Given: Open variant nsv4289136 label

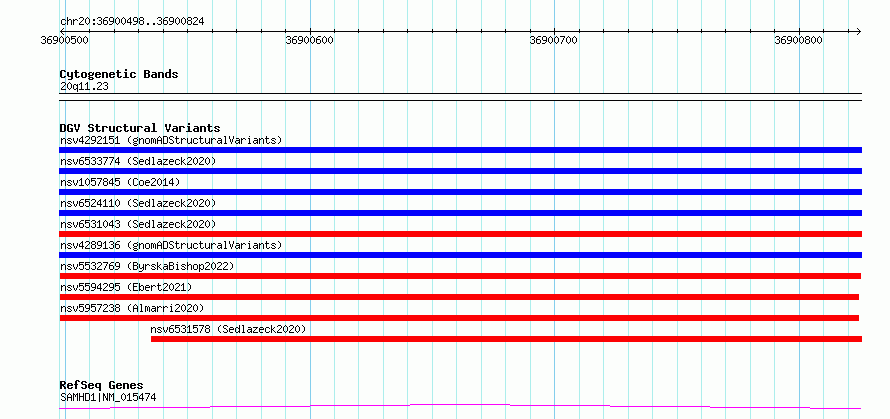Looking at the screenshot, I should click(x=171, y=245).
